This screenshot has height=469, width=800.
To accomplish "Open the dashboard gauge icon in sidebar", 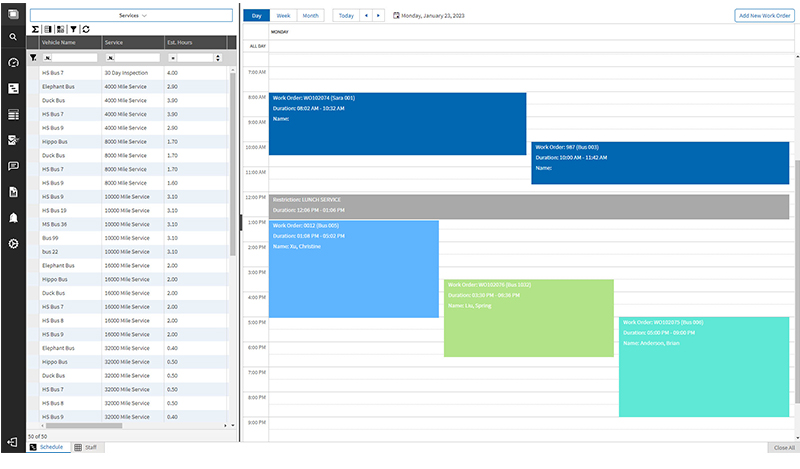I will (x=13, y=63).
